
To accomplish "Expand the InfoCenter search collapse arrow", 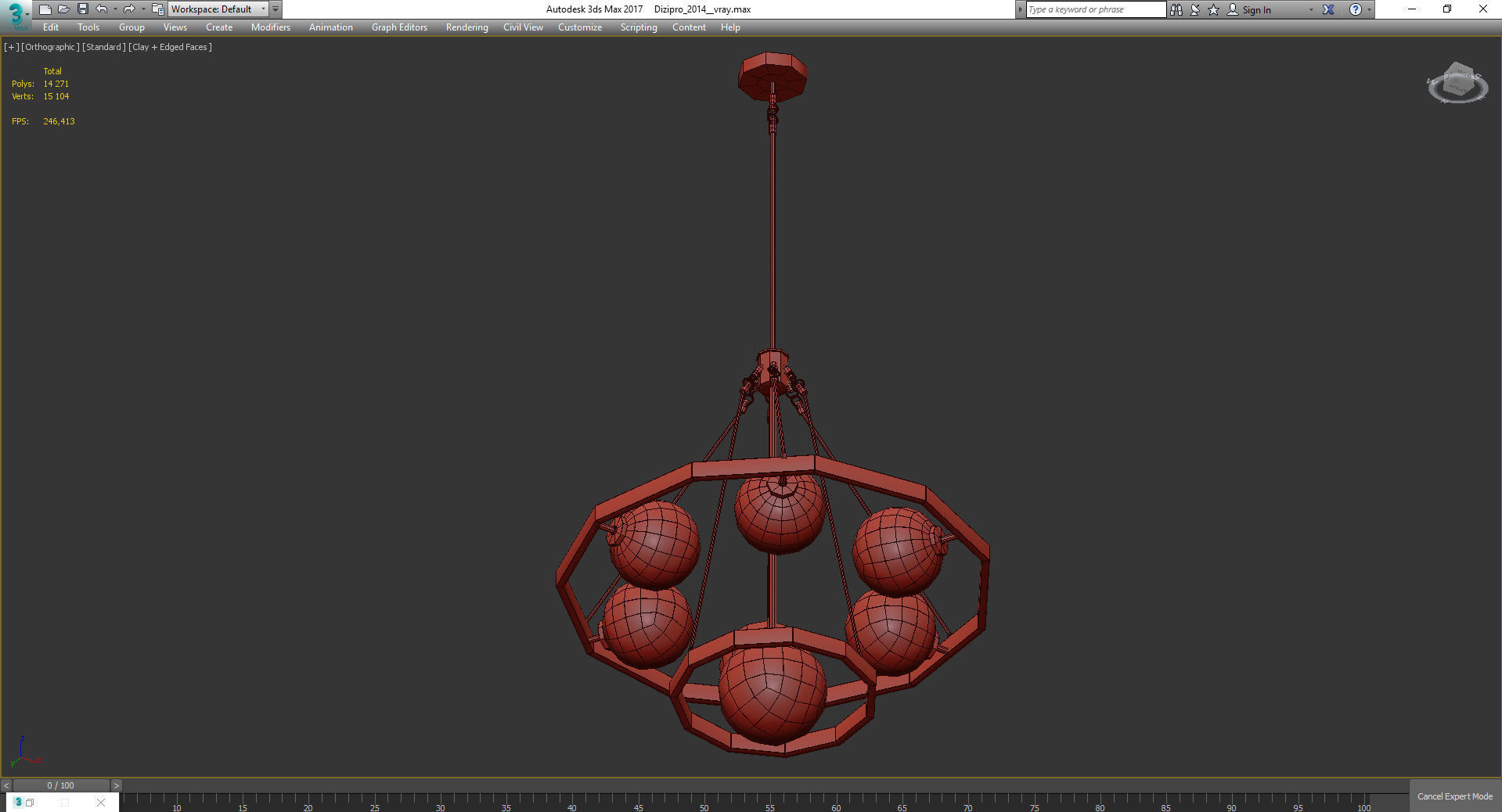I will coord(1020,9).
